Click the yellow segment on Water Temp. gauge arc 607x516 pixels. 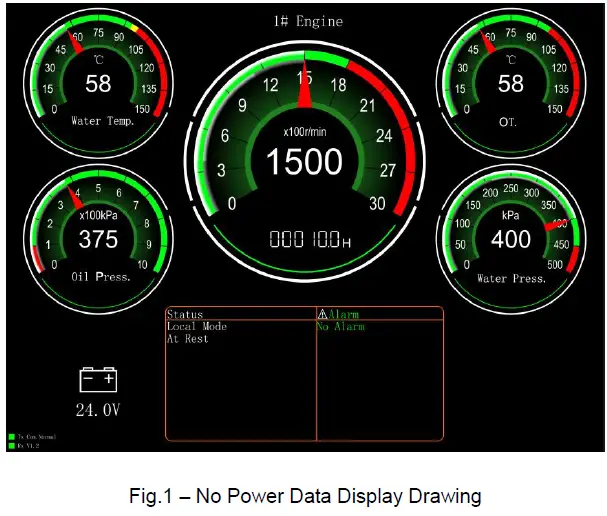tap(134, 28)
